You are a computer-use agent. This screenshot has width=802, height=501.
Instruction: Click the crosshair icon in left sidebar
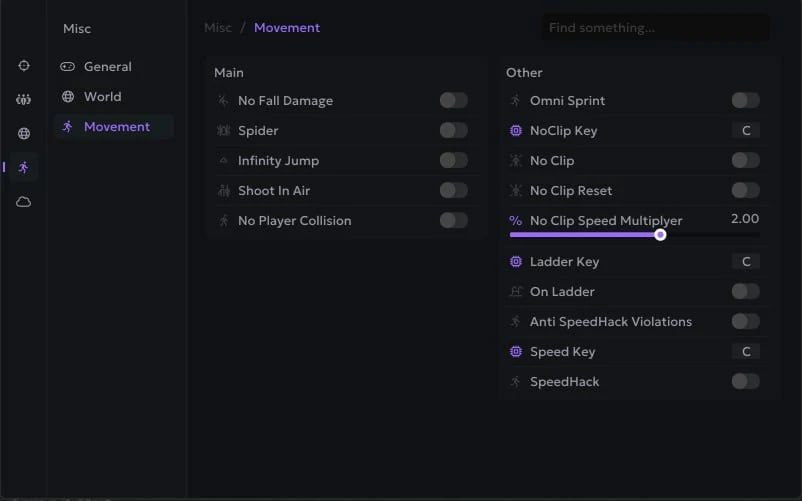(24, 66)
